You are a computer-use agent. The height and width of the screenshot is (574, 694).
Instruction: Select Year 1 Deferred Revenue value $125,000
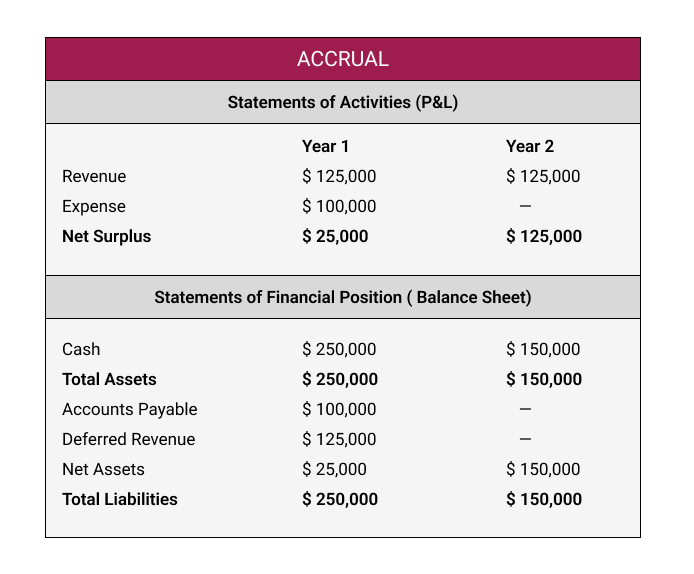coord(339,439)
